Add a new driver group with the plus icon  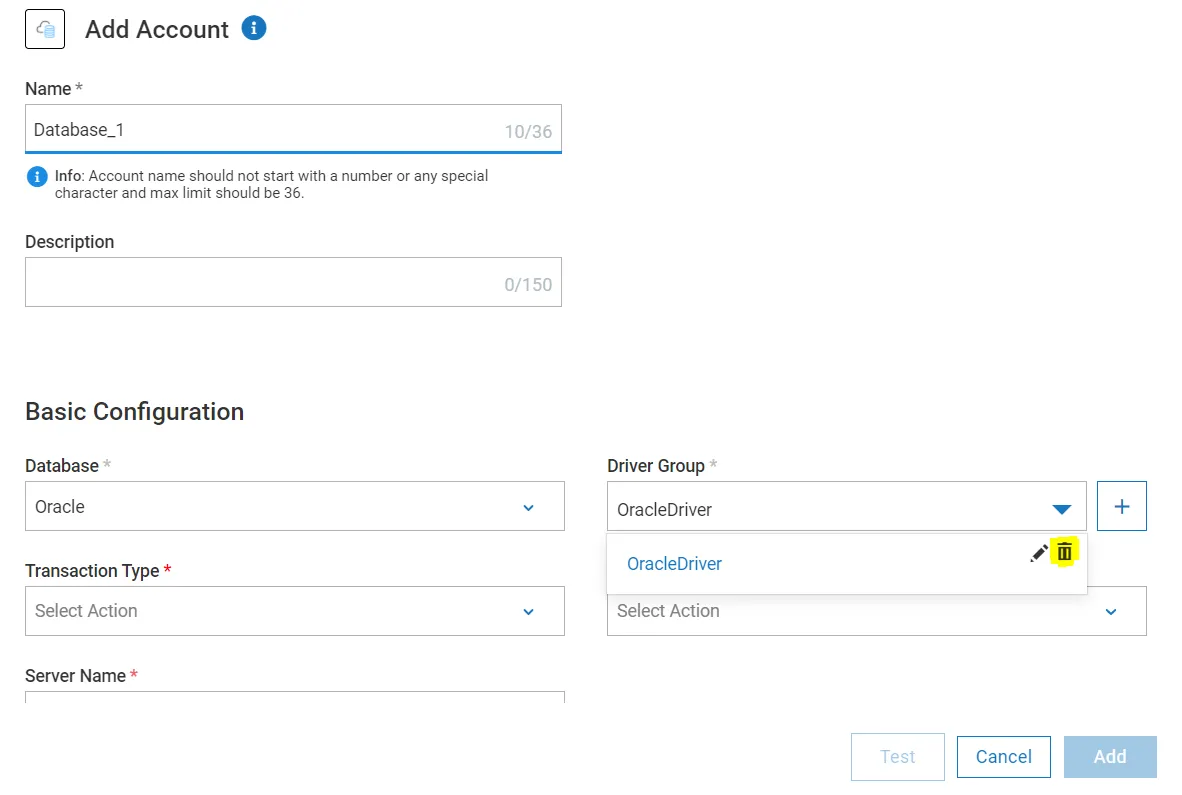[x=1122, y=506]
